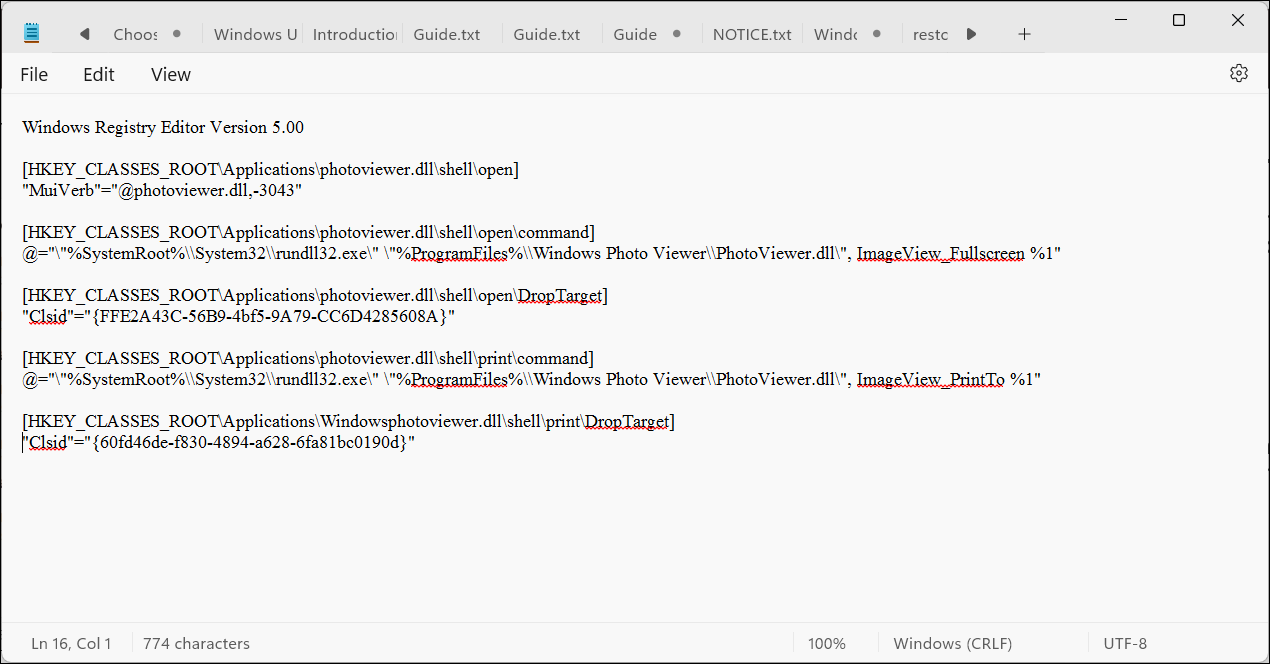Click the MuiVerb value line
Viewport: 1270px width, 664px height.
(x=162, y=190)
